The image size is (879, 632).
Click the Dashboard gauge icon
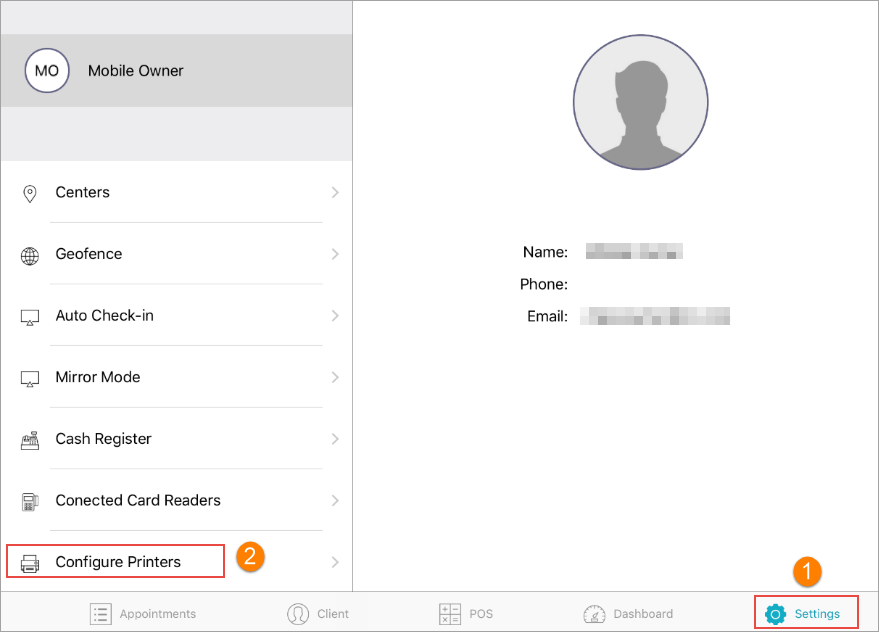click(594, 615)
